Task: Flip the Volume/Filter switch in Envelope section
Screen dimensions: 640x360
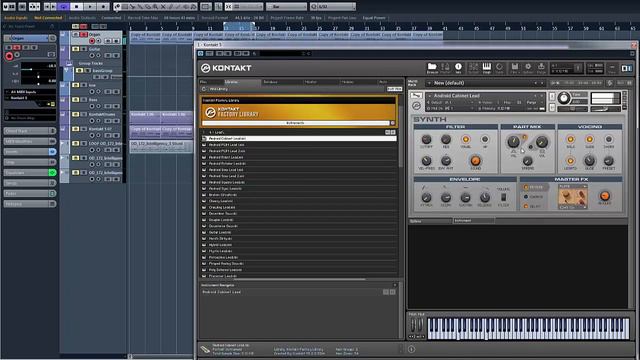Action: (x=503, y=197)
